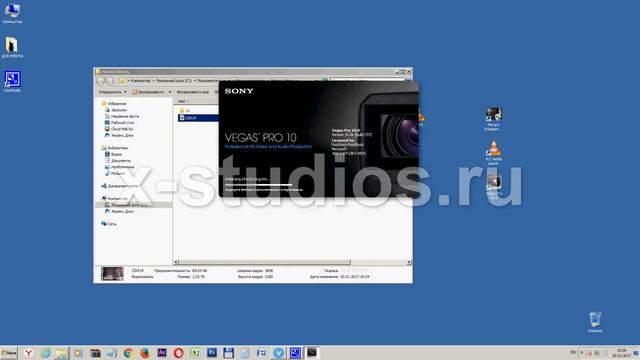Click the volume icon in system tray
This screenshot has width=640, height=360.
[605, 353]
